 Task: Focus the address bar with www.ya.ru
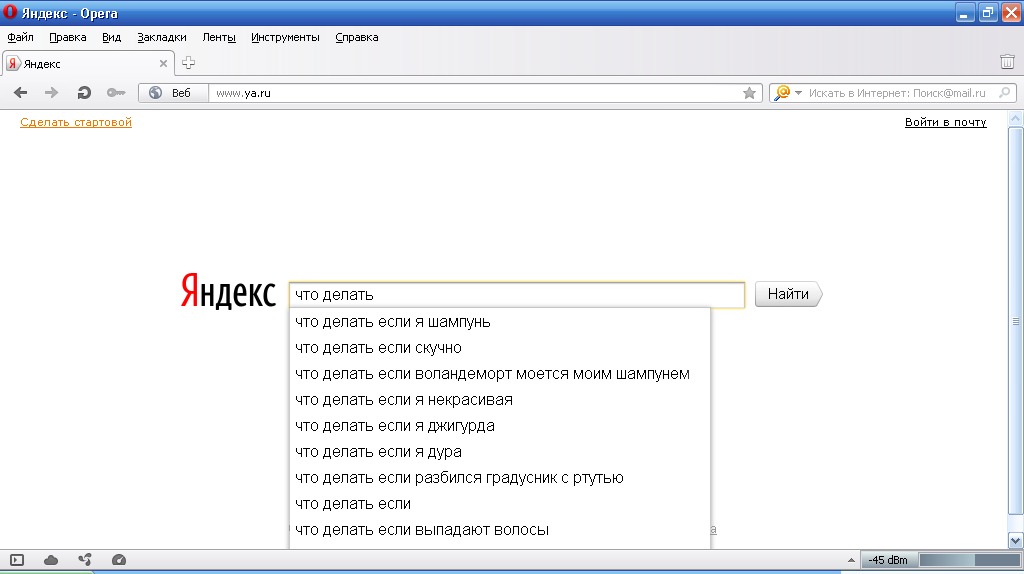tap(475, 93)
